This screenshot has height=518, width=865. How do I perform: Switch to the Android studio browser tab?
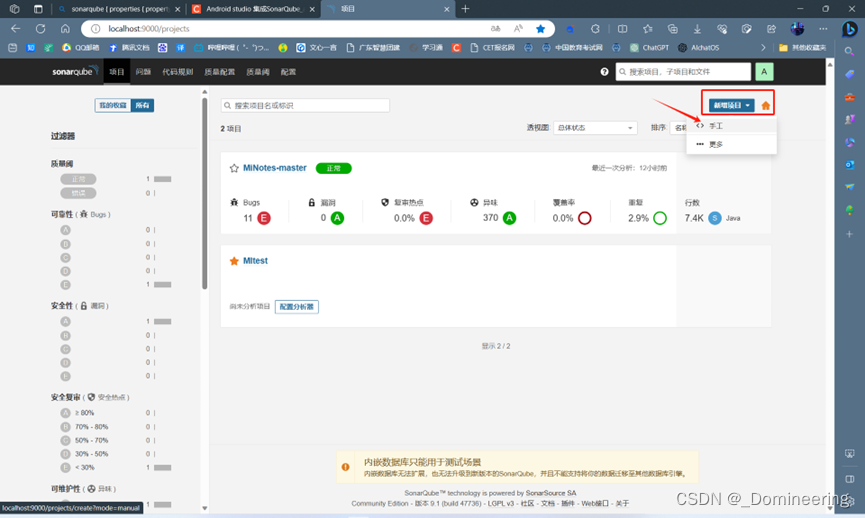coord(254,9)
